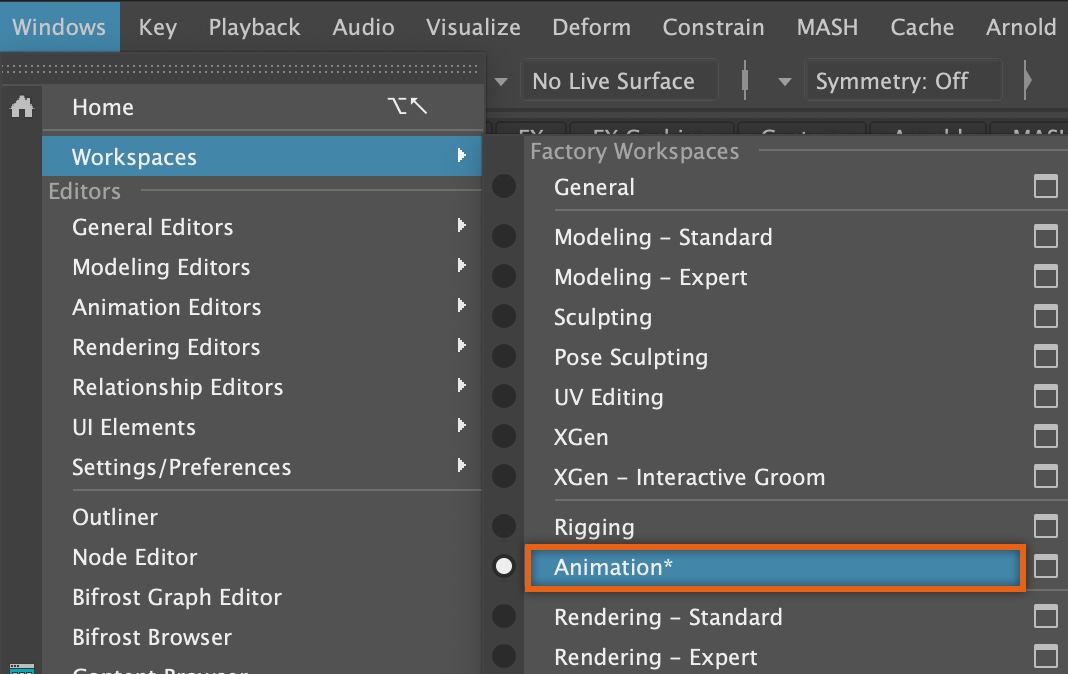Open option box for XGen - Interactive Groom
Viewport: 1068px width, 674px height.
[x=1046, y=476]
